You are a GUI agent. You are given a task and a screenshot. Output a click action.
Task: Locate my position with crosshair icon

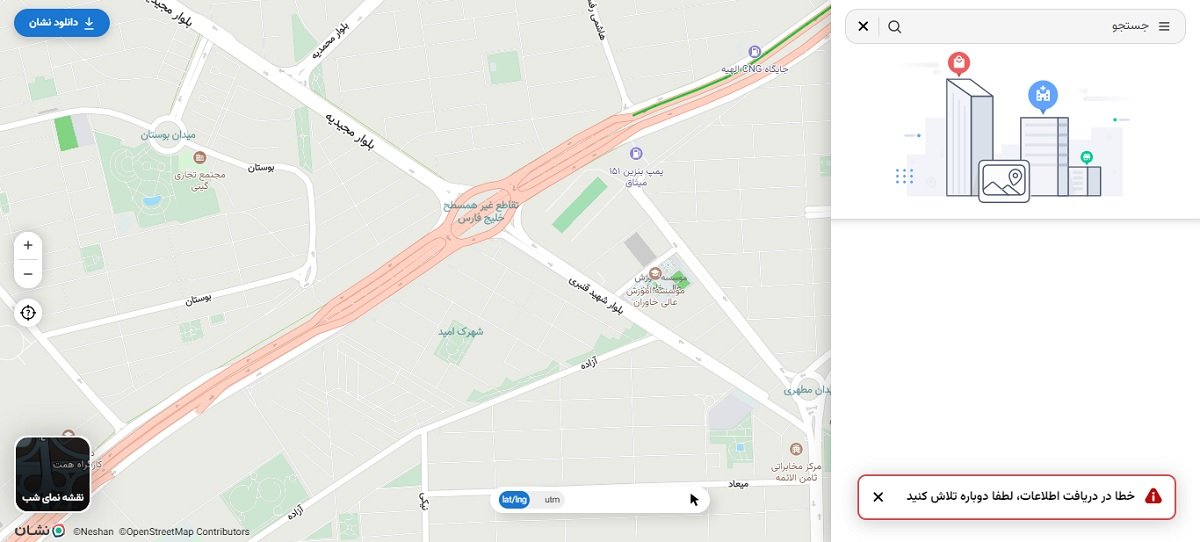click(x=28, y=313)
